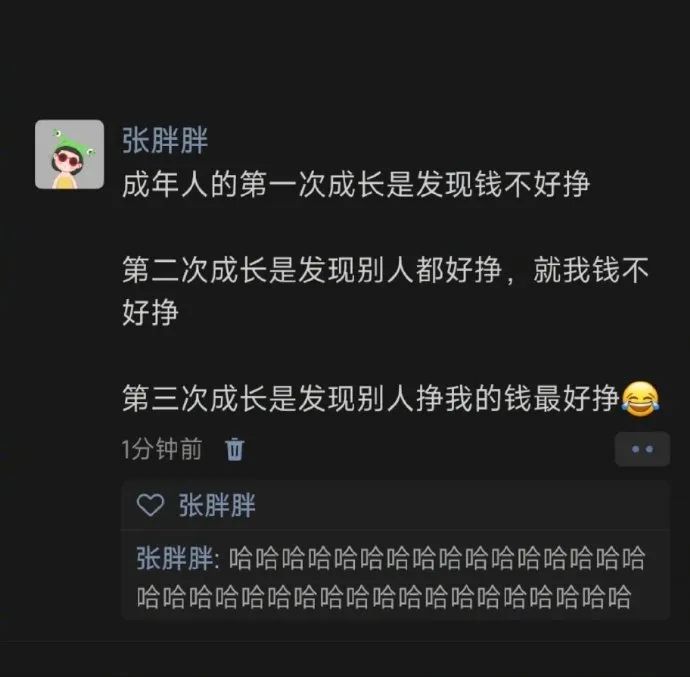The height and width of the screenshot is (677, 690).
Task: Click the heart icon in likes row
Action: pyautogui.click(x=150, y=504)
